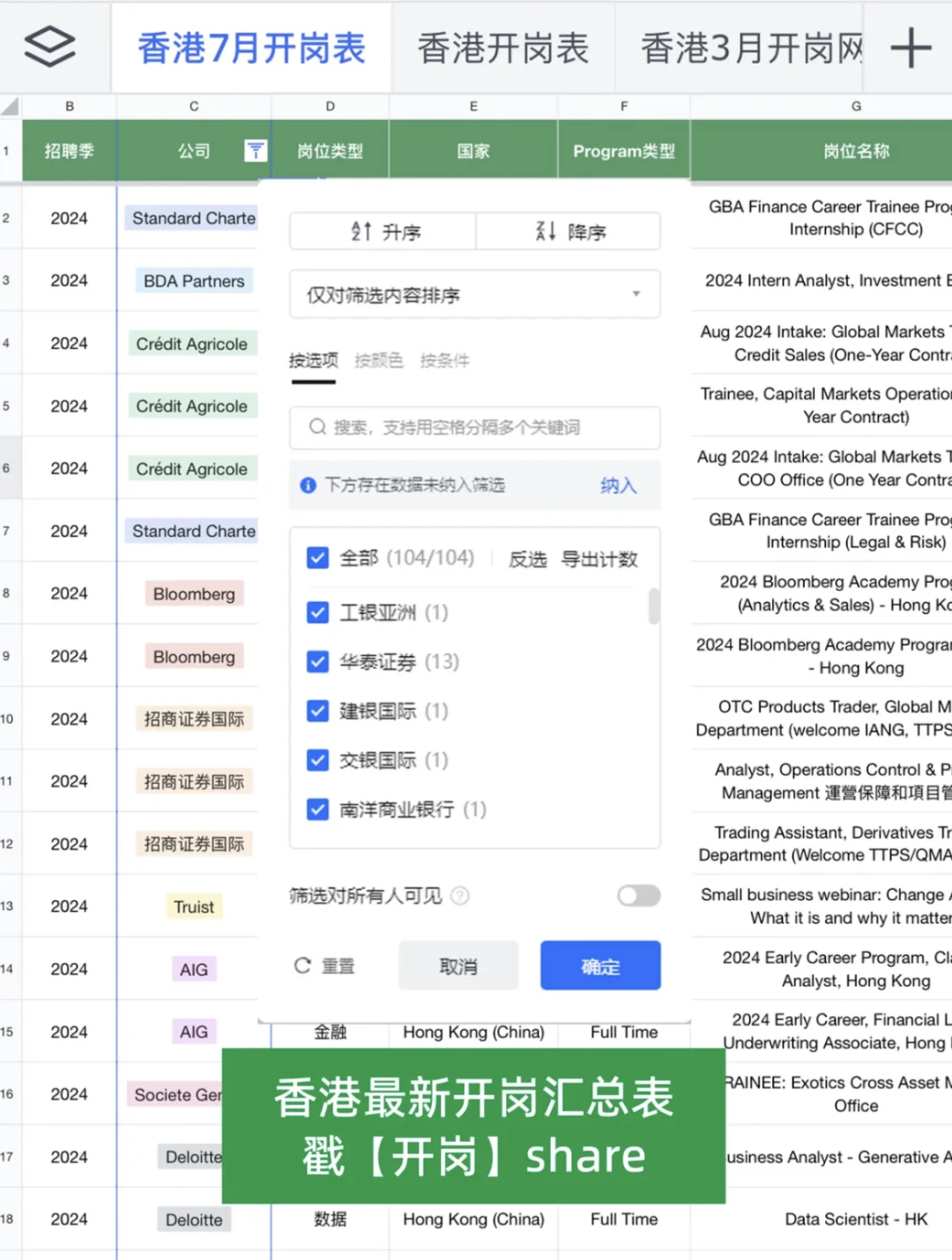Uncheck 交银国际 checkbox
952x1260 pixels.
click(x=317, y=760)
